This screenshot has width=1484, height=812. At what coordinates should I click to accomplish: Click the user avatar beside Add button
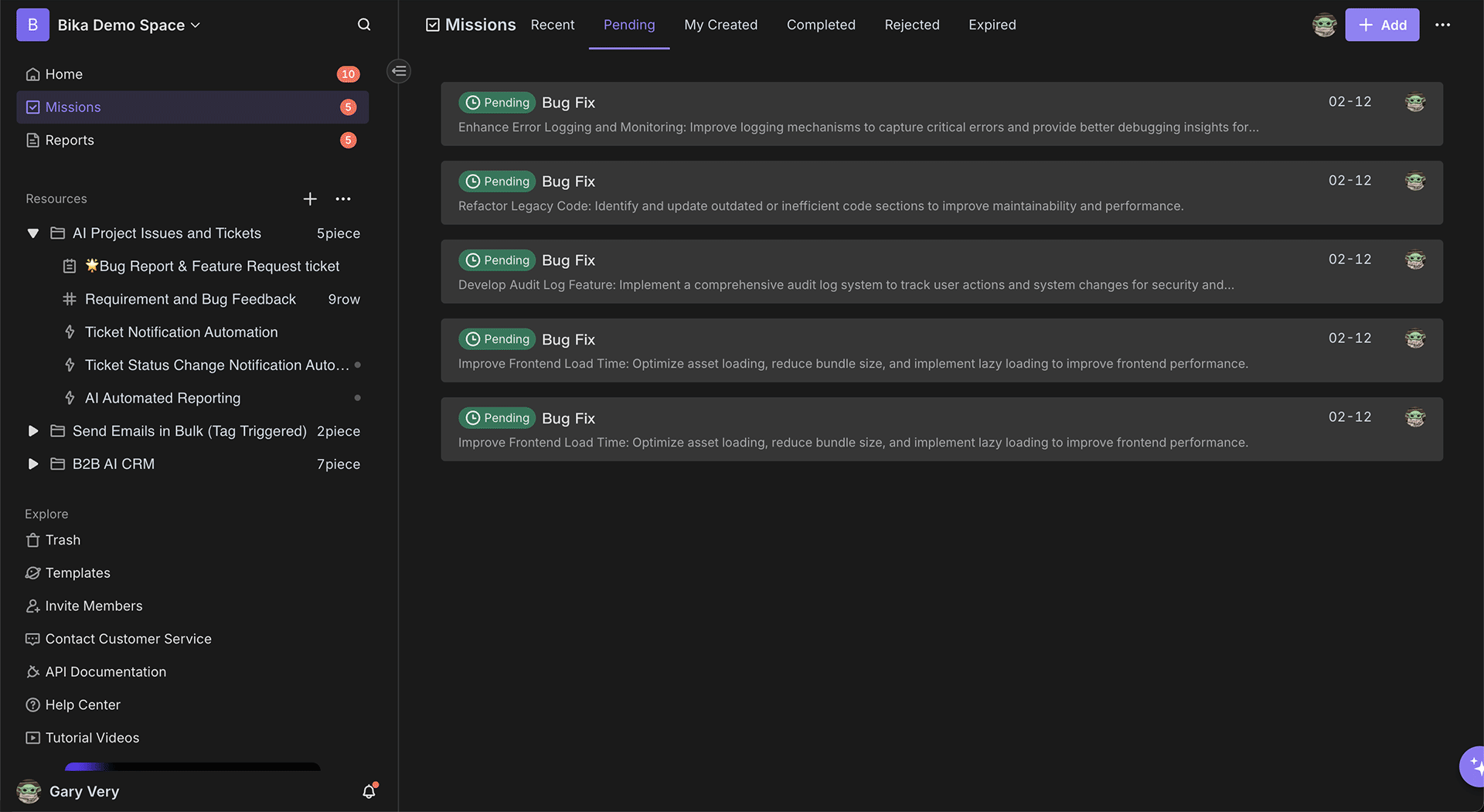pyautogui.click(x=1324, y=25)
